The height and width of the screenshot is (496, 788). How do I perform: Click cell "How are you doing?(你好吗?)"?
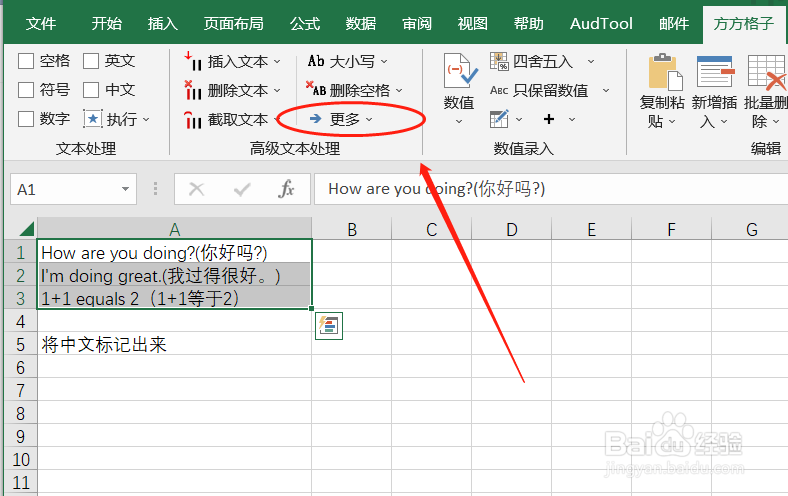click(174, 252)
